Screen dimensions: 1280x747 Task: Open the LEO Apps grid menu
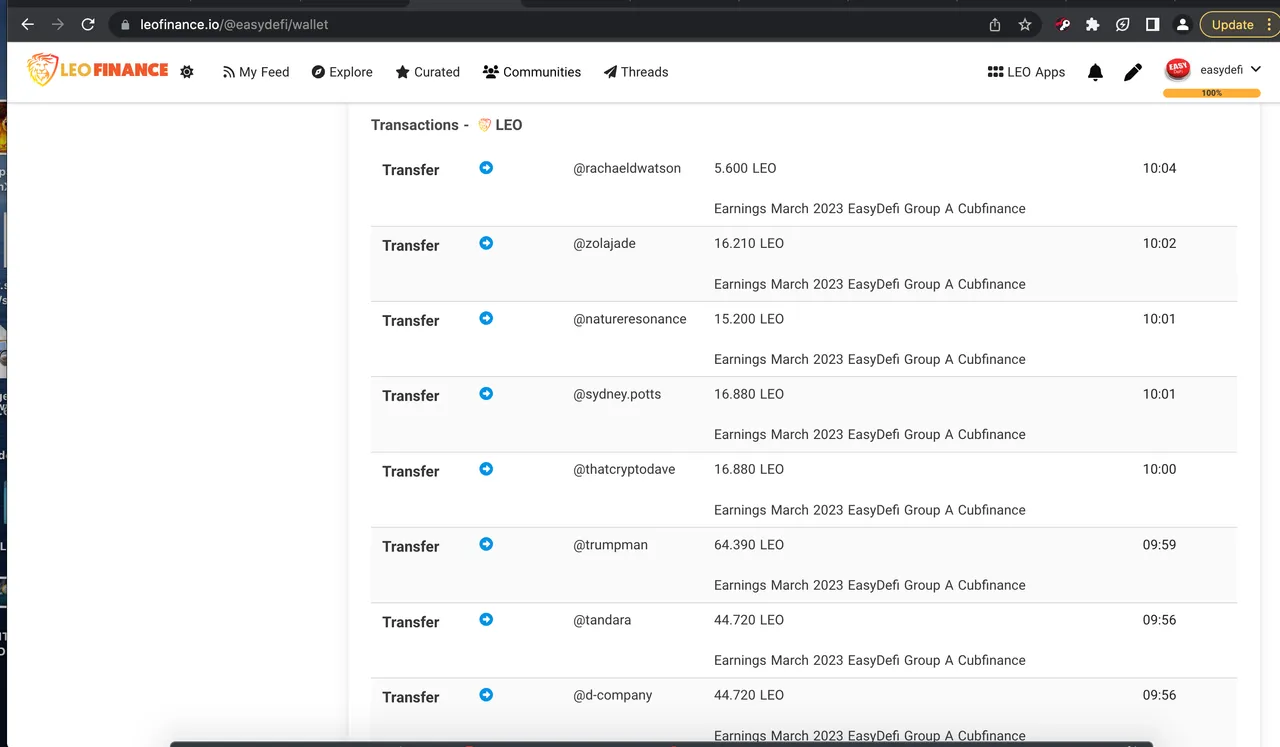[x=1026, y=72]
